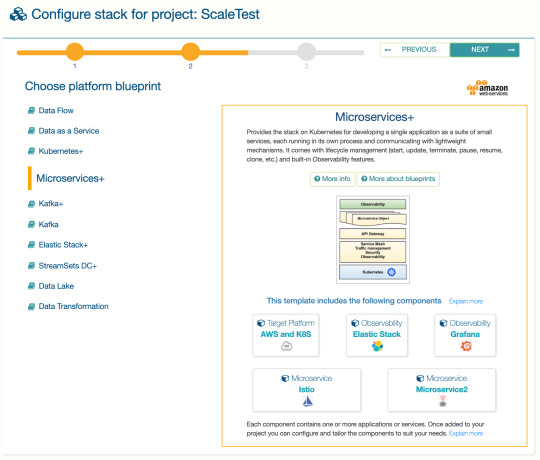Click the book icon beside Data as a Service
The image size is (540, 460).
click(31, 131)
